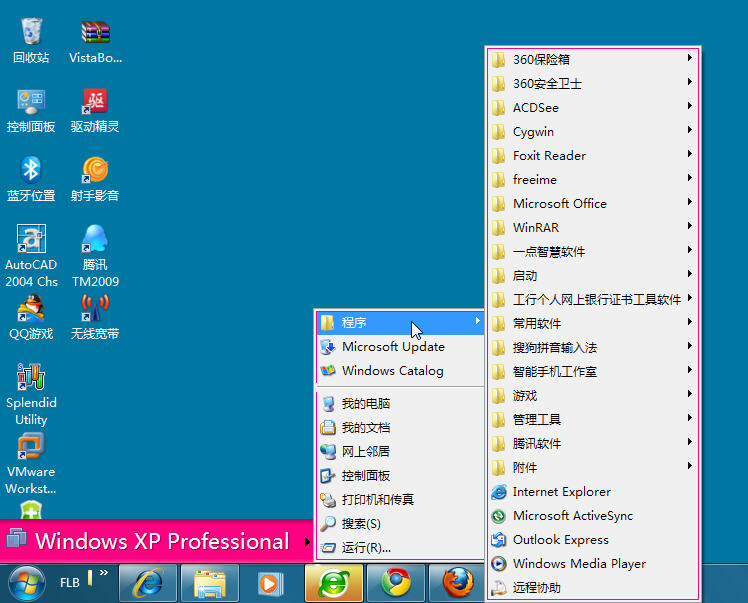This screenshot has width=748, height=603.
Task: Launch Microsoft ActiveSync from programs list
Action: click(x=593, y=516)
